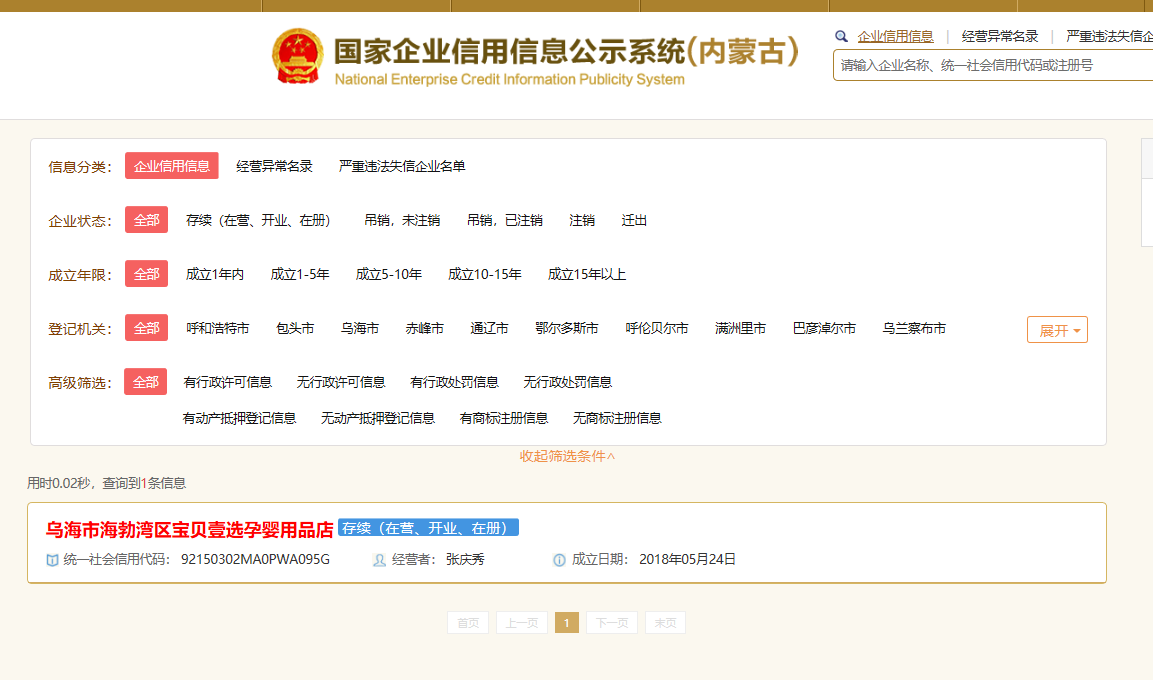
Task: Filter by 无动产抵押登记信息
Action: tap(378, 418)
